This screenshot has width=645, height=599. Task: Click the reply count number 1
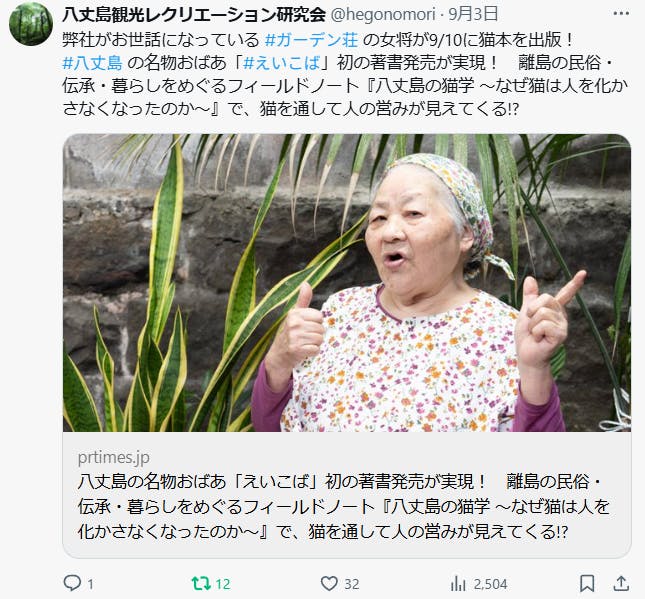point(90,584)
